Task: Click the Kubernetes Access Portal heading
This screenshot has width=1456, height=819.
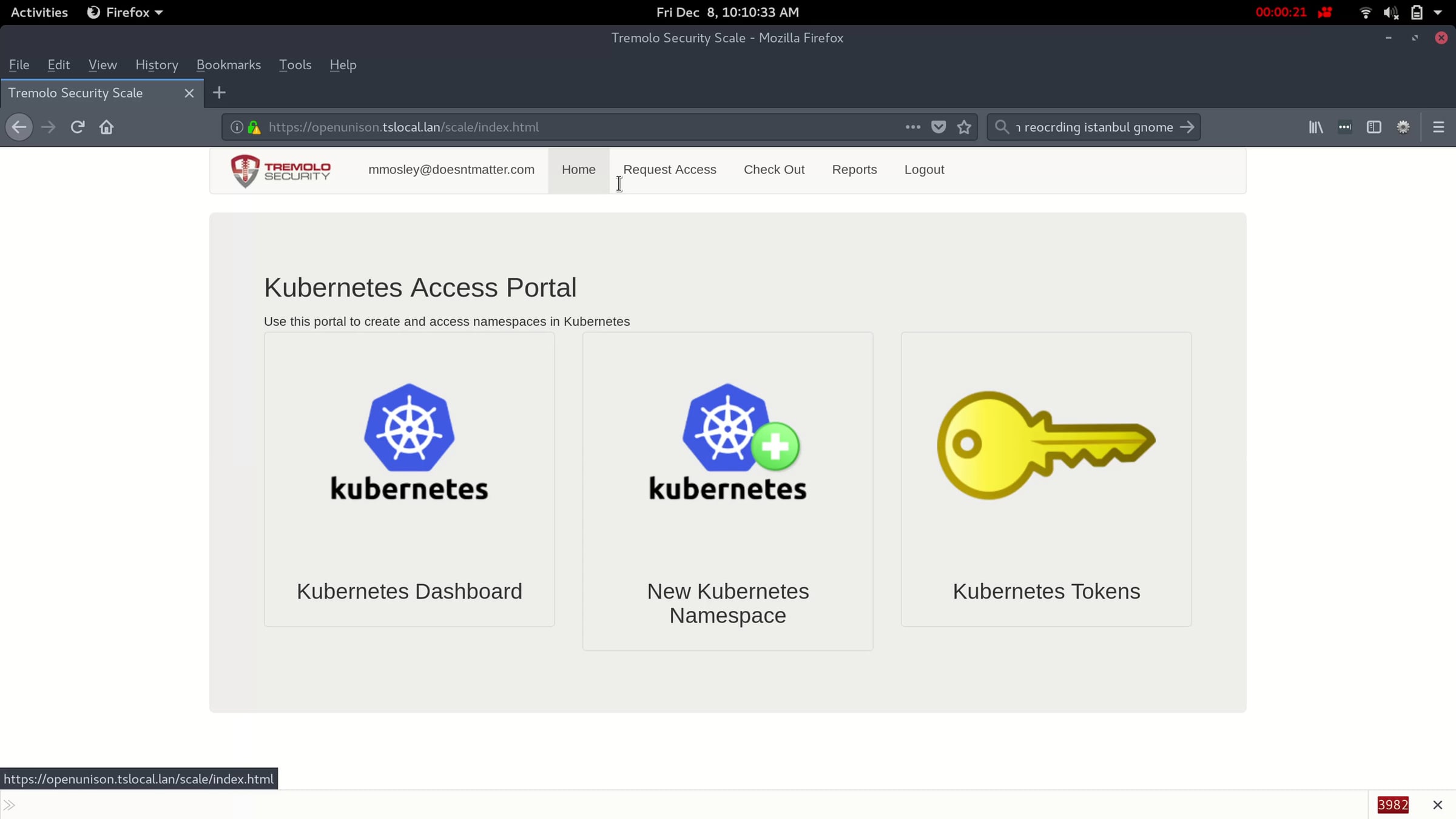Action: [x=420, y=288]
